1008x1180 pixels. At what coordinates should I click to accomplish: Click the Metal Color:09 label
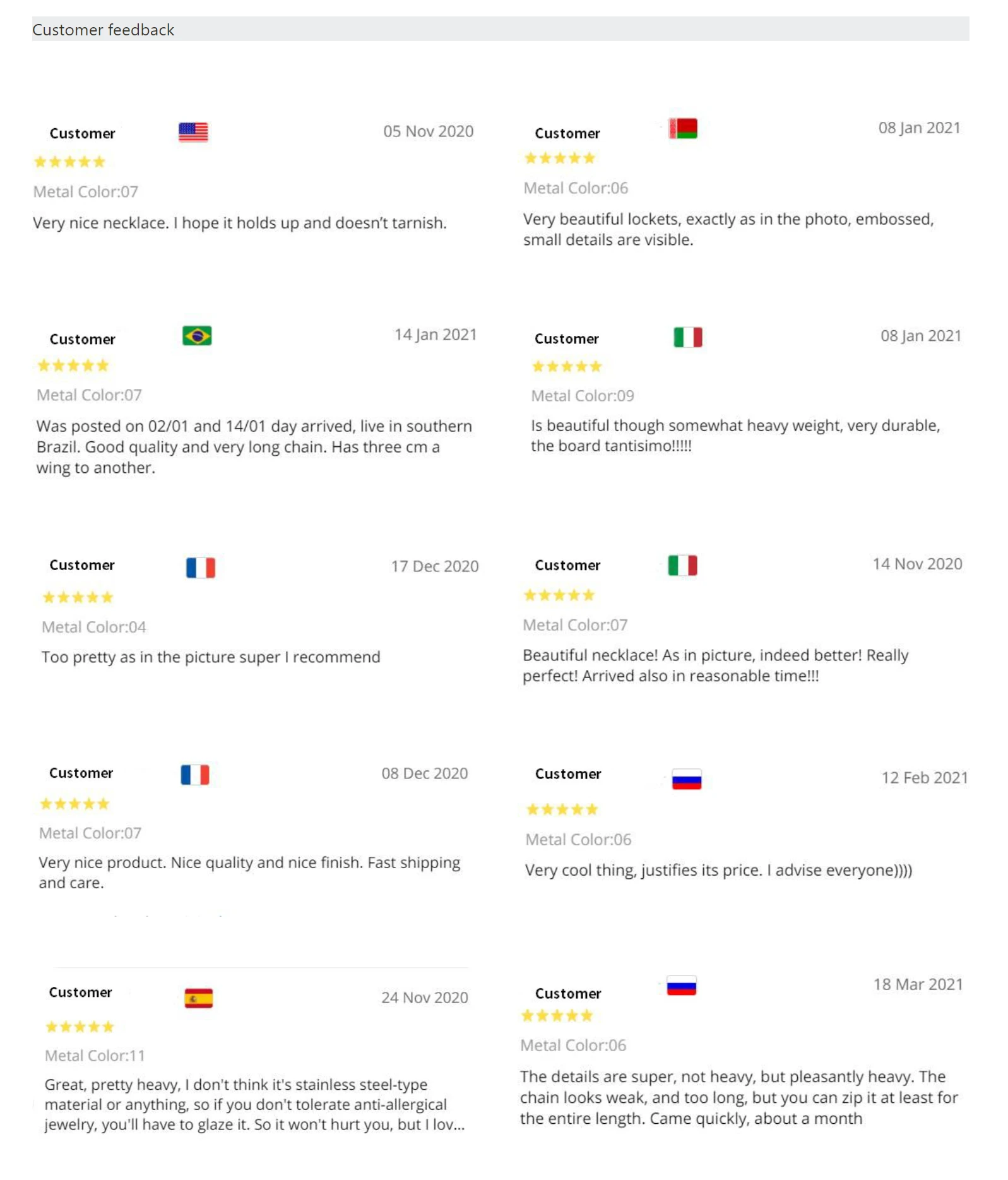pos(583,396)
